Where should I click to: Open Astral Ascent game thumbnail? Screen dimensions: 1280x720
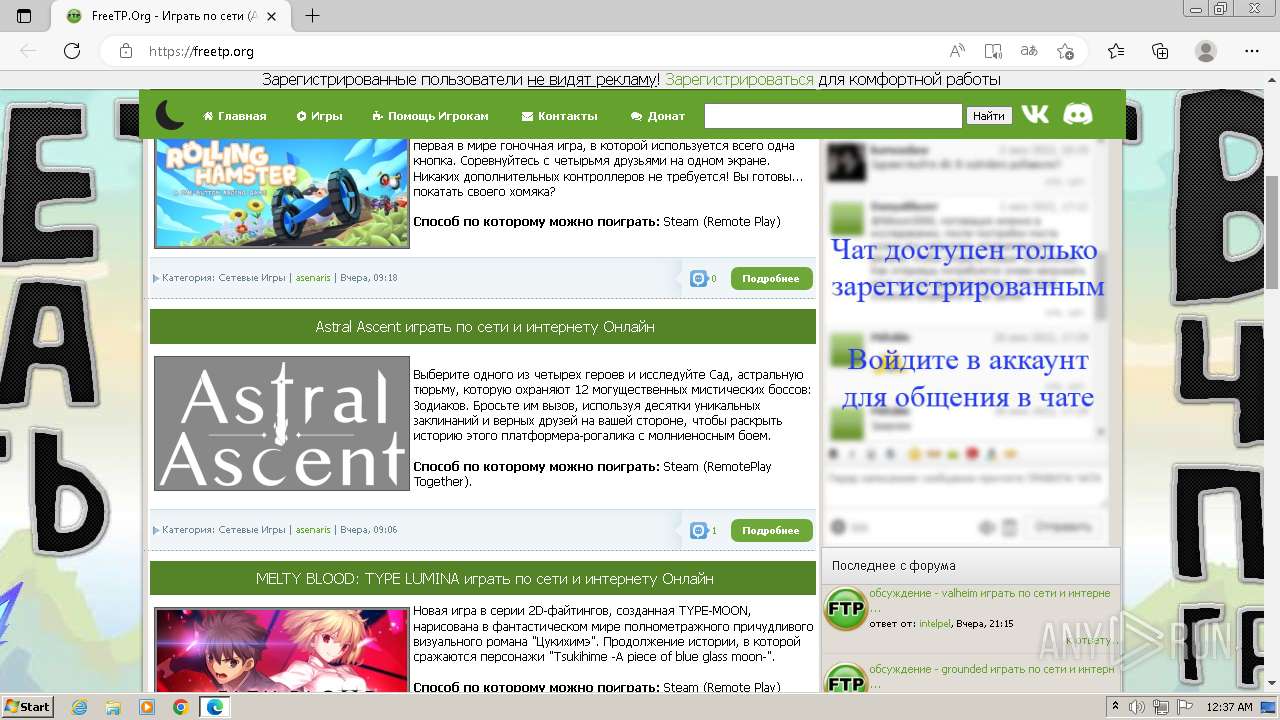pos(282,423)
